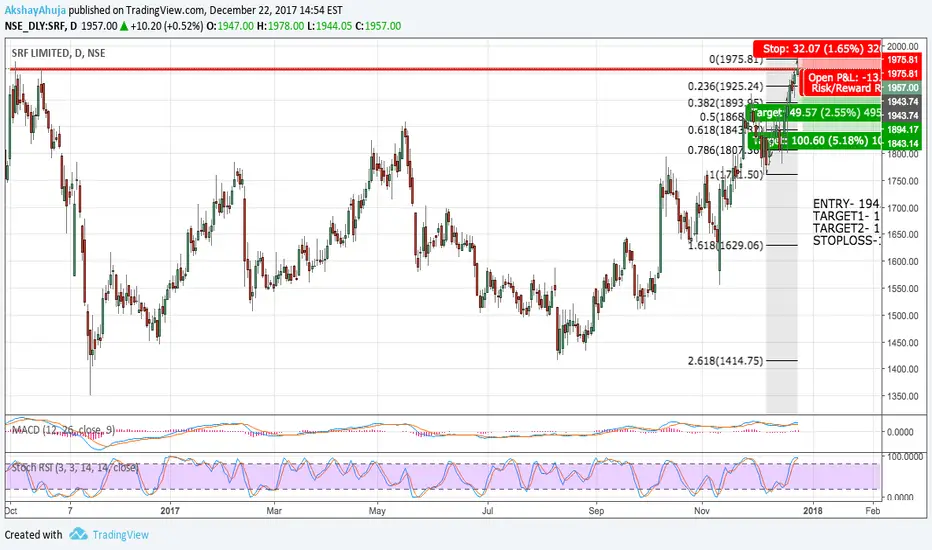Click the 1350.00 price axis label
Viewport: 932px width, 550px height.
tap(903, 396)
